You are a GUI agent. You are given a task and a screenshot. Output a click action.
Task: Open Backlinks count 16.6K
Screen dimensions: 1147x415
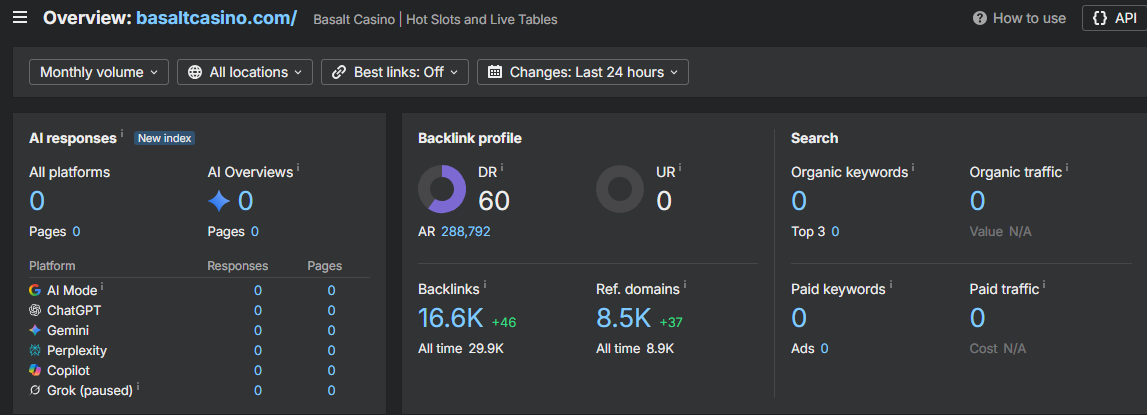coord(451,318)
